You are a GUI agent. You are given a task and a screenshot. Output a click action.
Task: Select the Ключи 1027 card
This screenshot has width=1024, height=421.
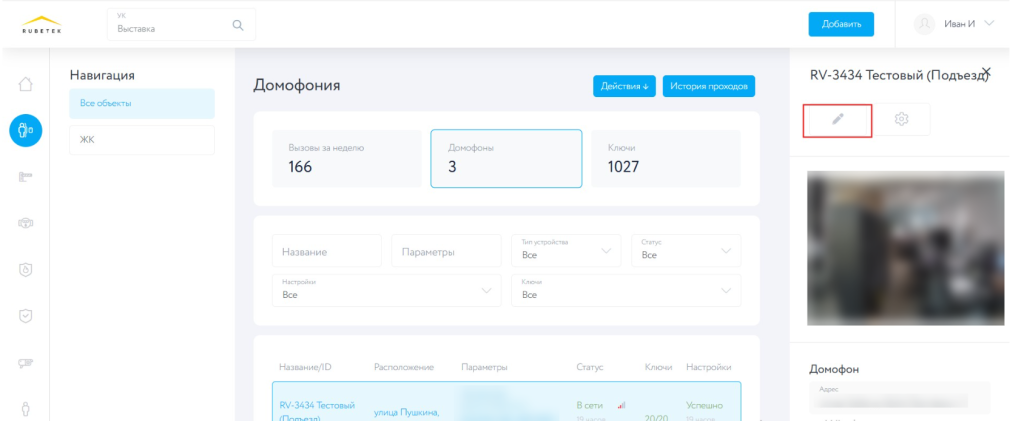point(666,159)
